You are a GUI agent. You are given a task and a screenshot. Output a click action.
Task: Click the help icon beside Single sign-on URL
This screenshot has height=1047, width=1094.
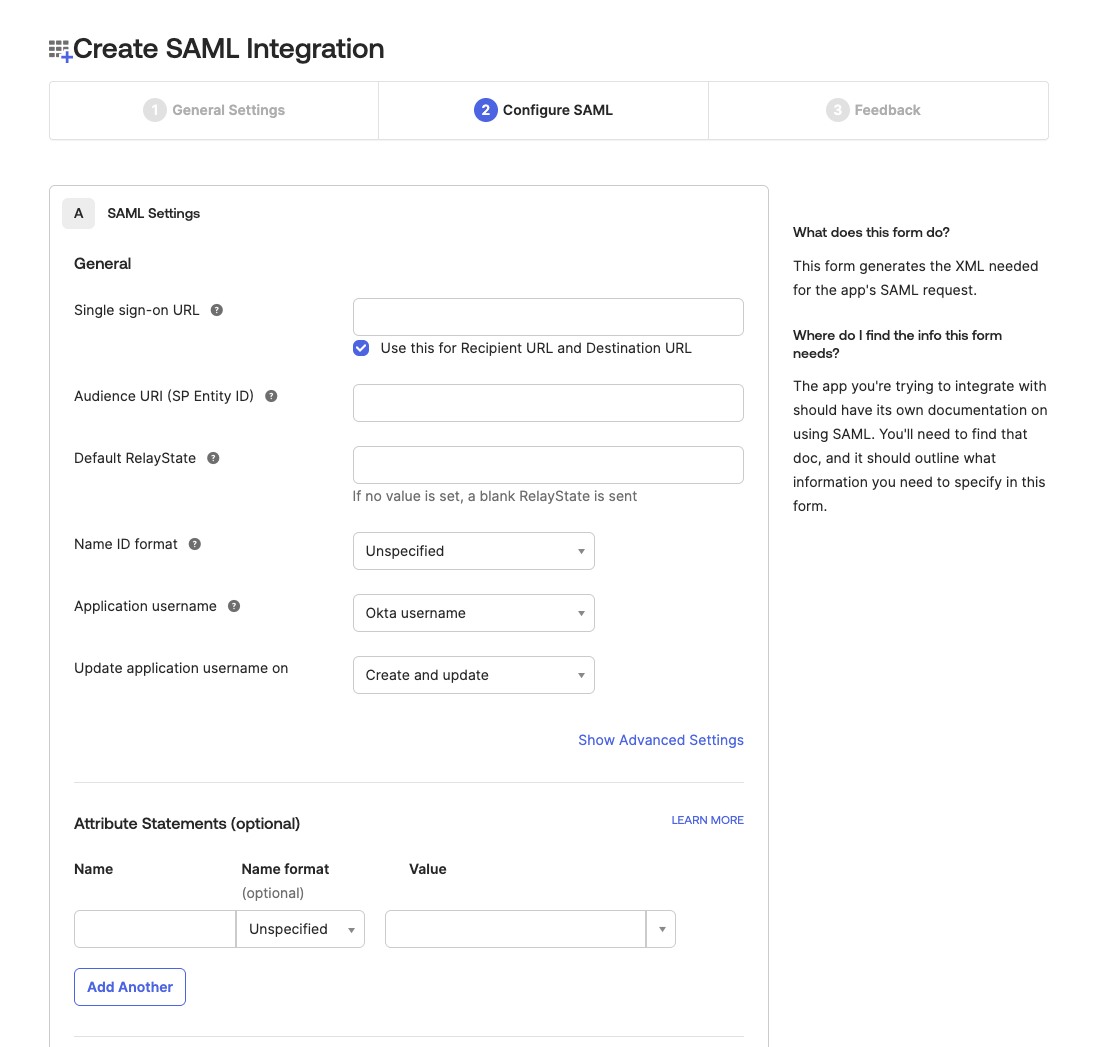tap(217, 310)
